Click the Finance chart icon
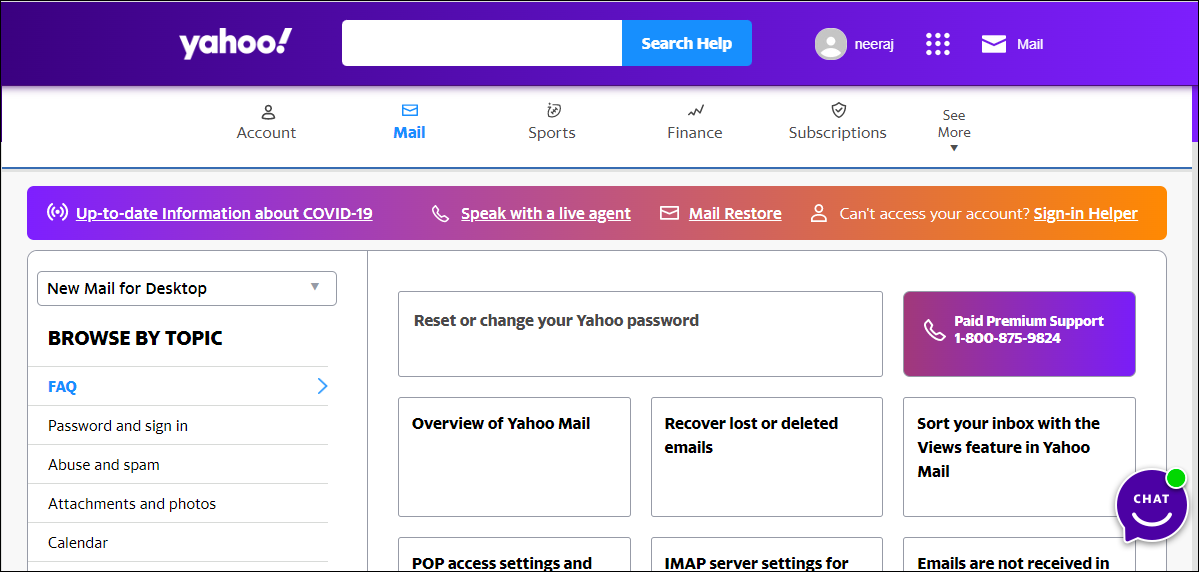This screenshot has height=572, width=1199. 695,111
